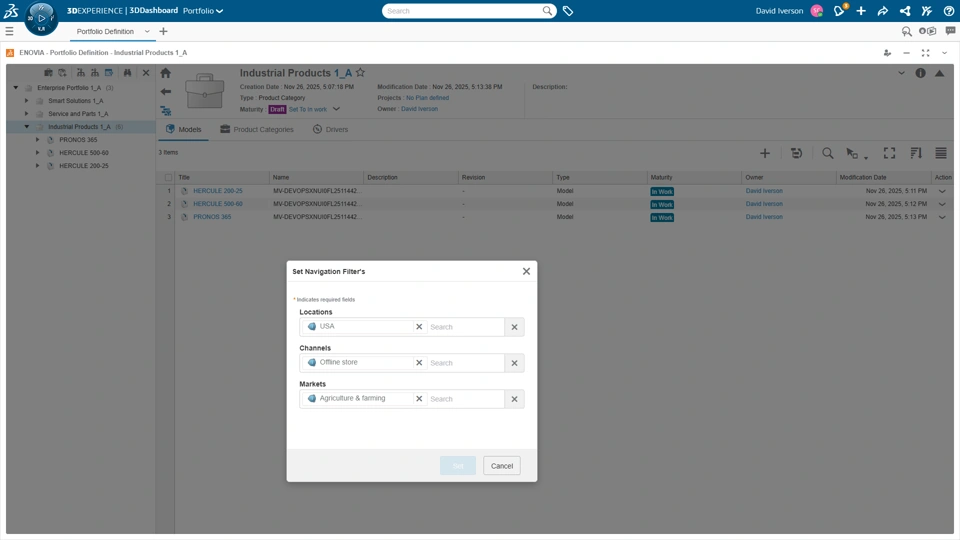Open notifications bell

pyautogui.click(x=839, y=10)
